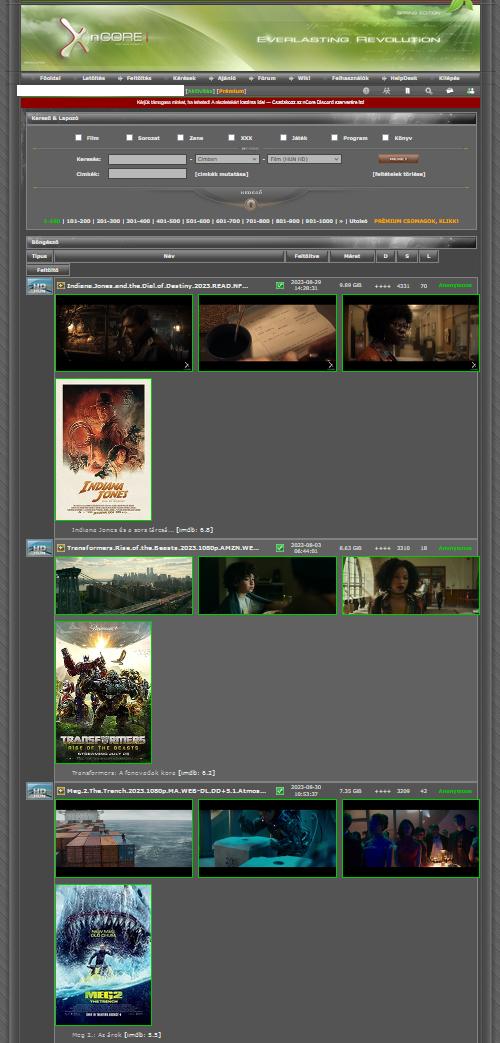The image size is (500, 1043).
Task: Open Transformers.Rise.of.the.Beasts torrent title
Action: point(163,548)
